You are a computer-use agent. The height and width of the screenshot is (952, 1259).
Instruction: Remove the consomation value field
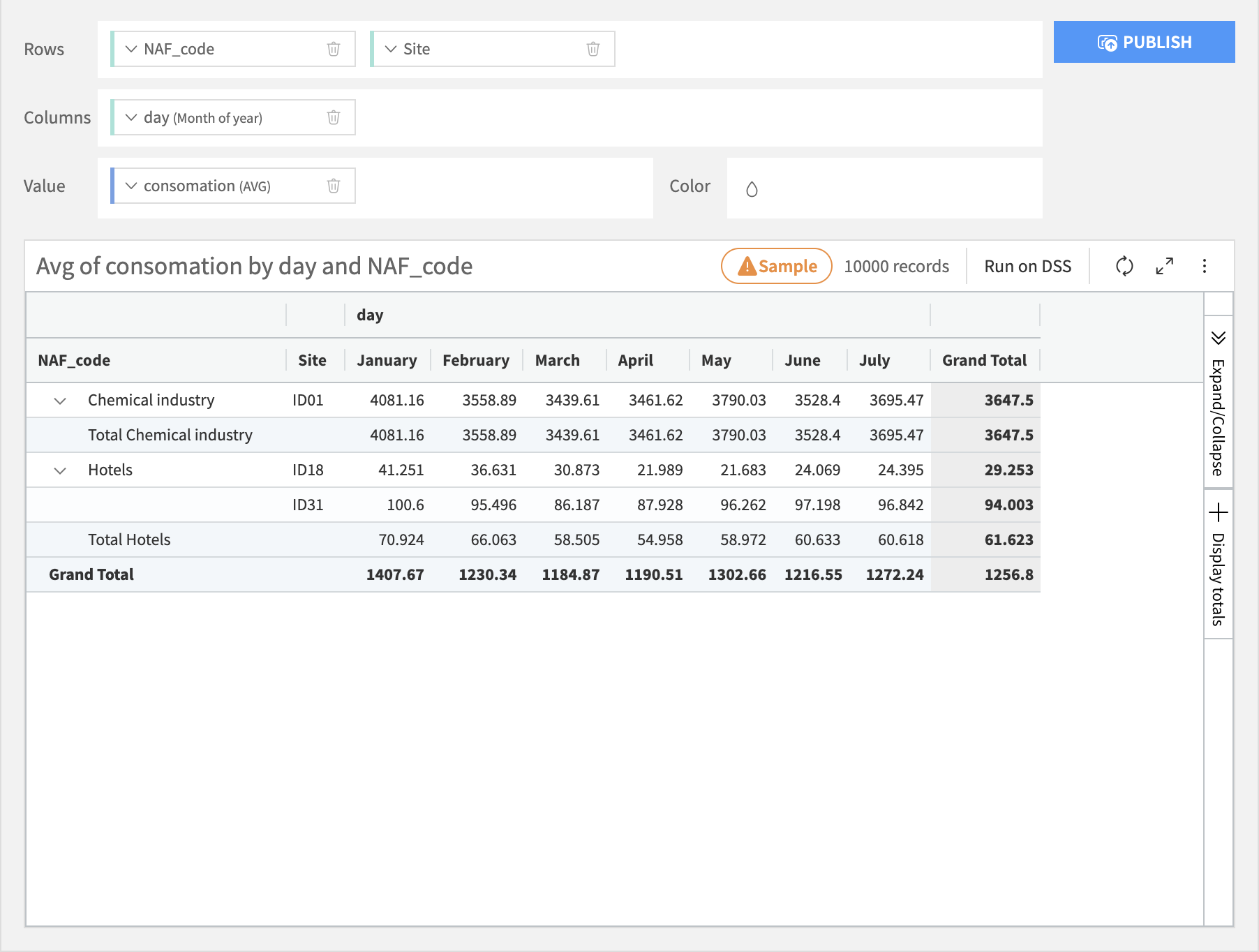click(334, 186)
